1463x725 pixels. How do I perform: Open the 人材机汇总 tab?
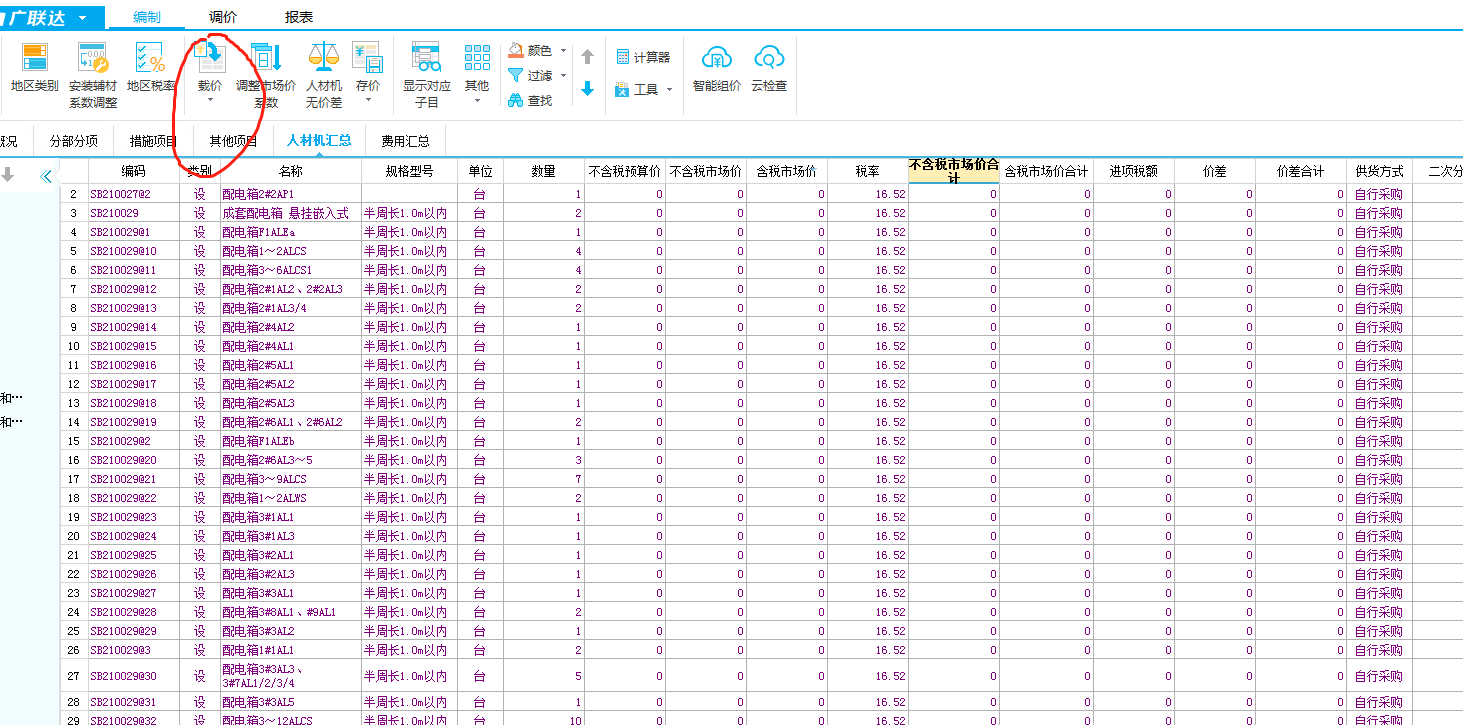click(x=319, y=140)
